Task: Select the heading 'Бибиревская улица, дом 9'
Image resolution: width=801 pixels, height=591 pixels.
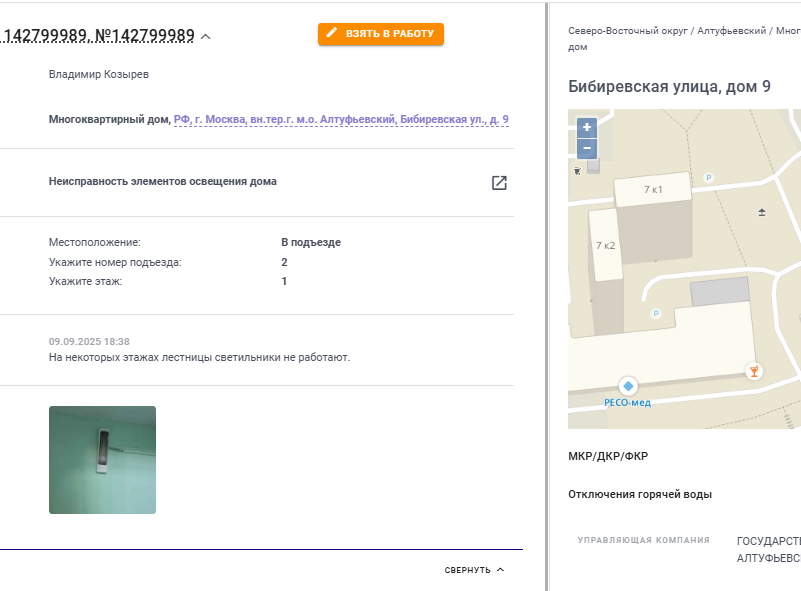Action: (669, 86)
